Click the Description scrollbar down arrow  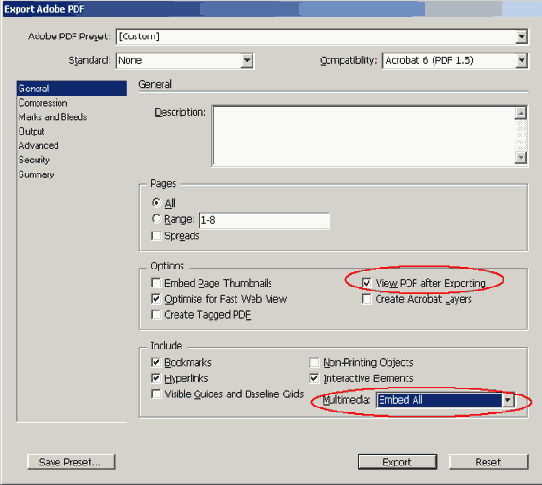pyautogui.click(x=521, y=158)
